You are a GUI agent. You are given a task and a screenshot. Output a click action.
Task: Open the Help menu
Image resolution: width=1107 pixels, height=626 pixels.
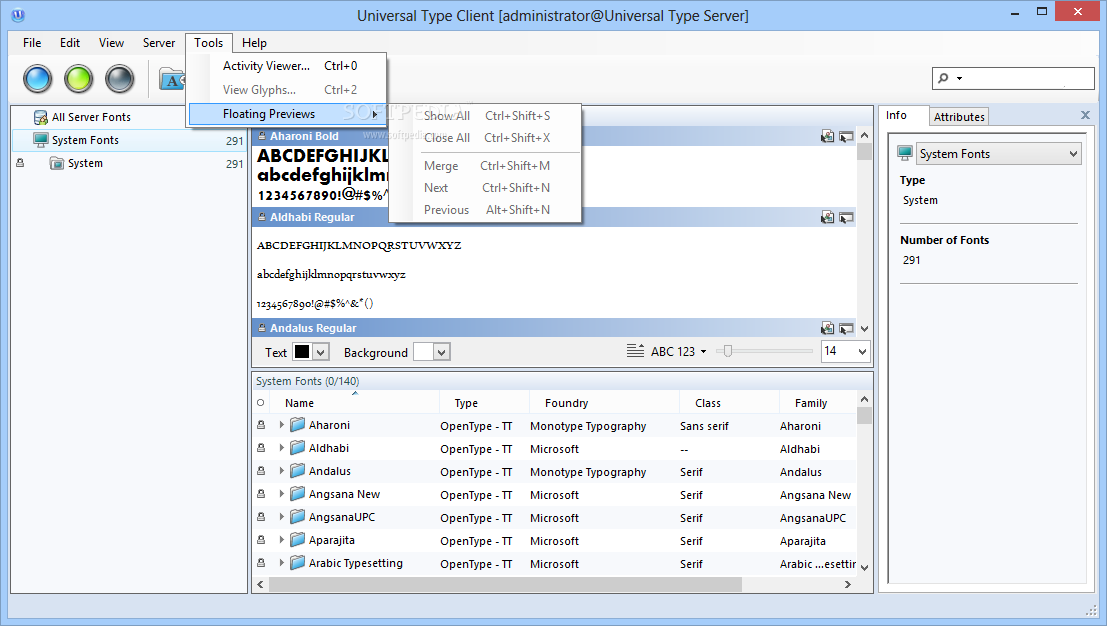click(254, 43)
